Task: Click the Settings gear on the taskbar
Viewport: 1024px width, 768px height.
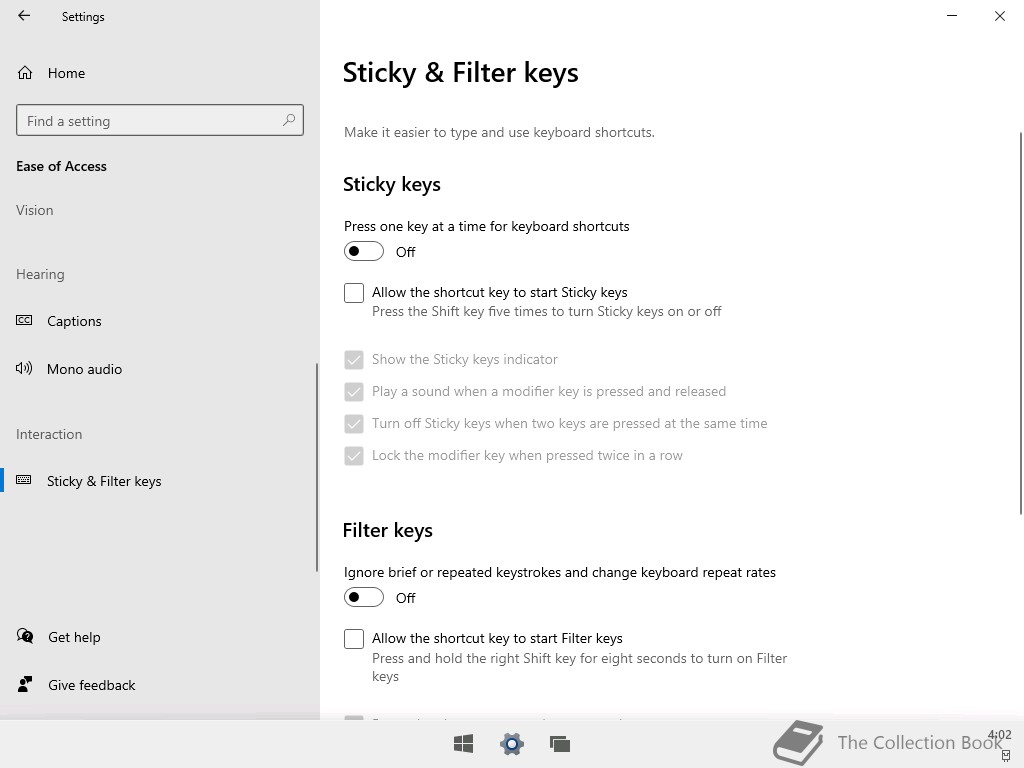Action: 512,743
